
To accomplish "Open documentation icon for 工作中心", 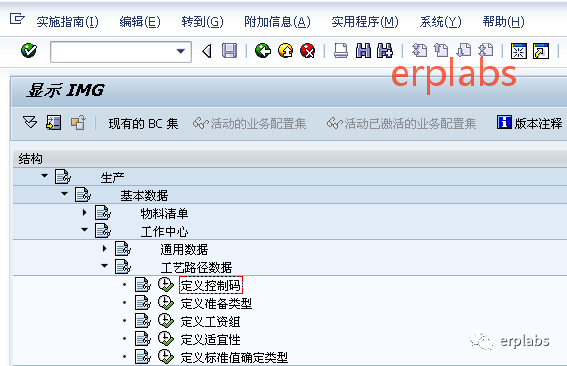I will point(103,231).
